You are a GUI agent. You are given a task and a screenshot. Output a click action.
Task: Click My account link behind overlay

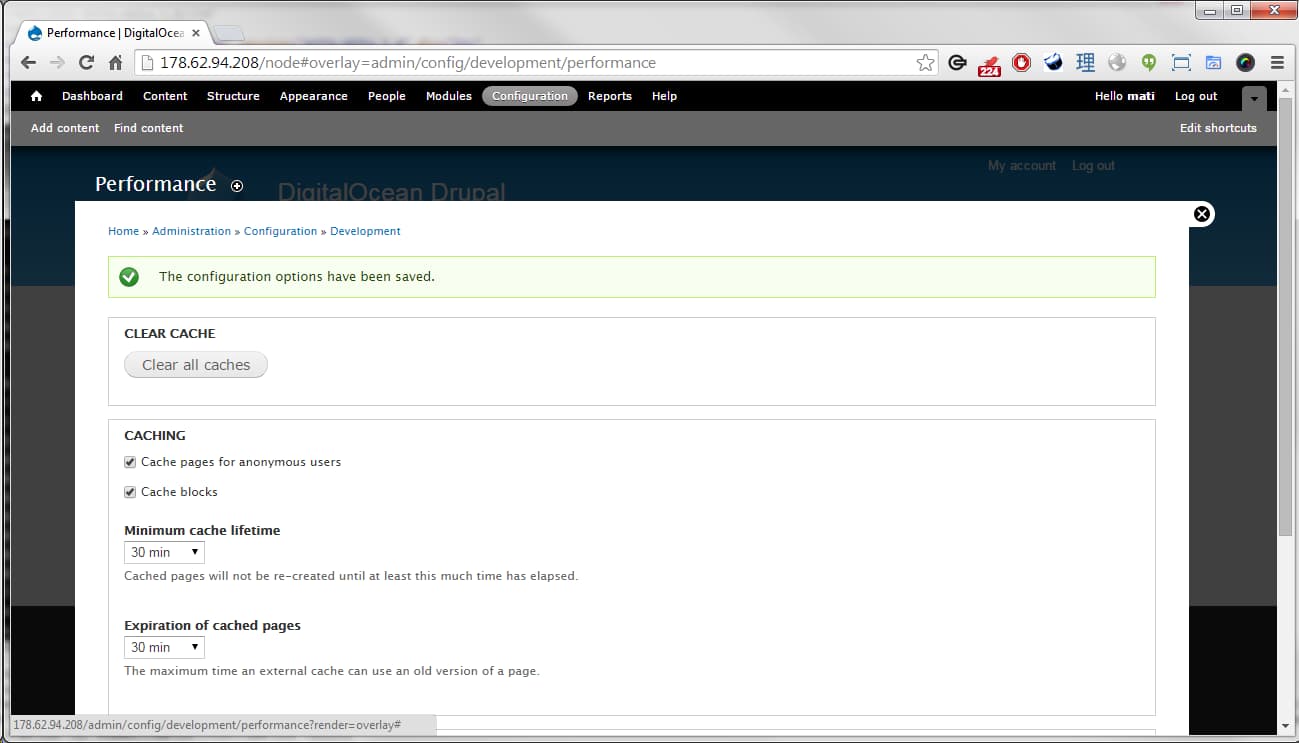pos(1022,166)
